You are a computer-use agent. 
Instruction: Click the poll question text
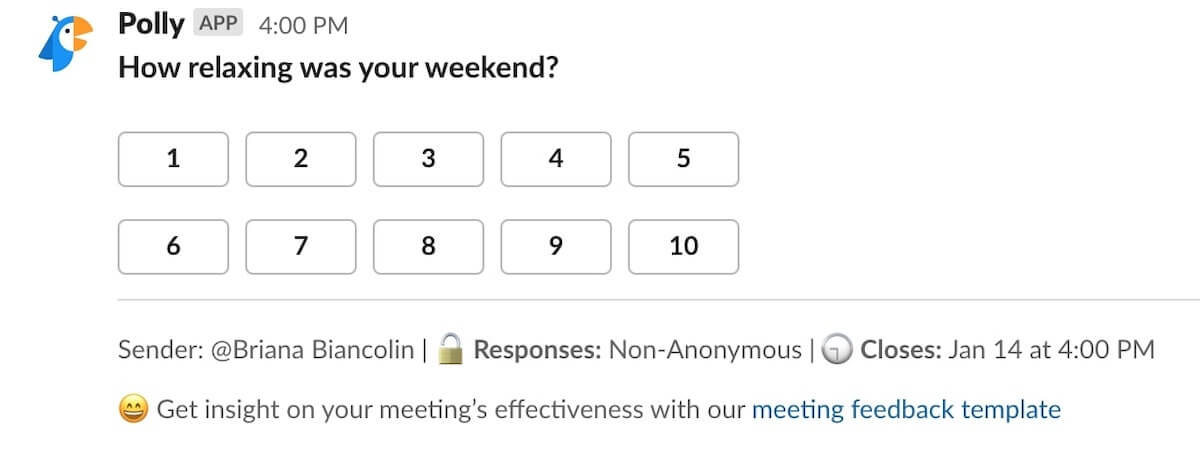click(338, 68)
